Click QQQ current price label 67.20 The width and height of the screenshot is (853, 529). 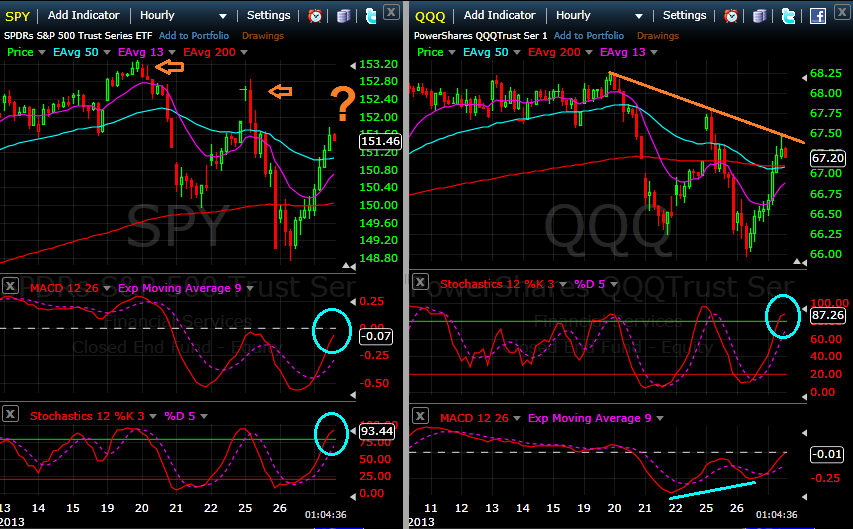click(827, 158)
